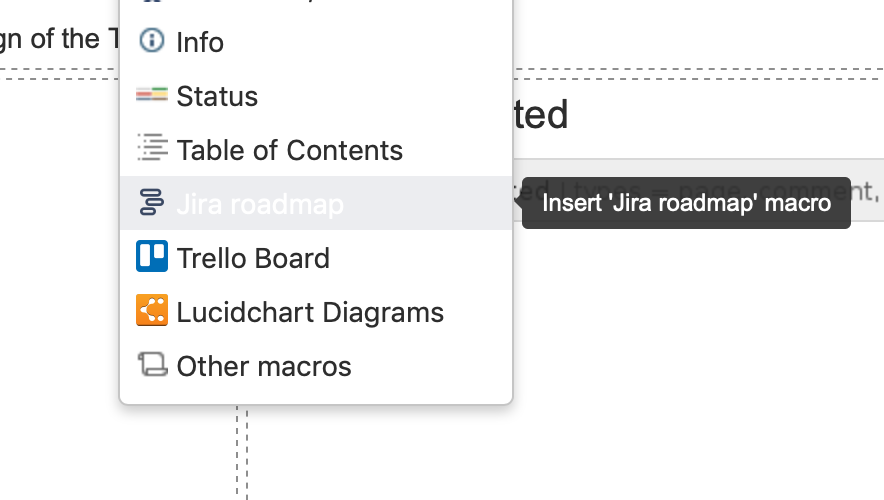Click the Jira roadmap icon
Viewport: 884px width, 500px height.
click(x=152, y=202)
